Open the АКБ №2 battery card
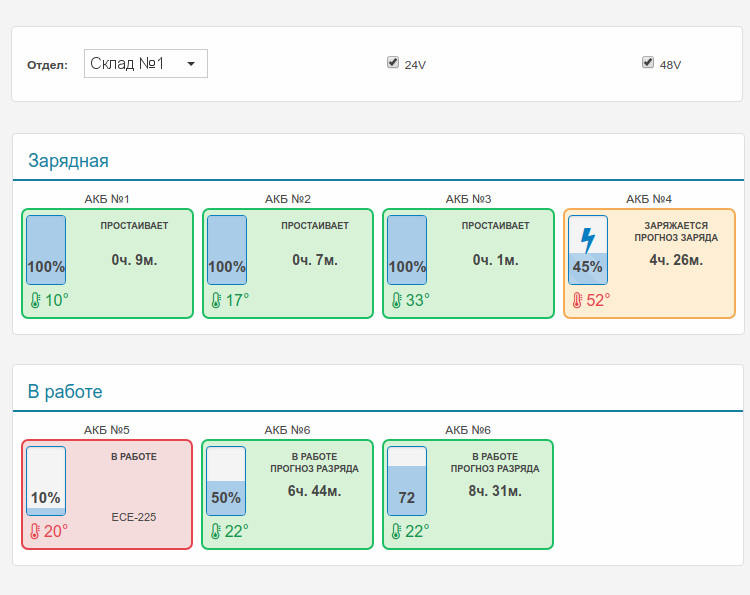This screenshot has width=750, height=595. pyautogui.click(x=288, y=263)
